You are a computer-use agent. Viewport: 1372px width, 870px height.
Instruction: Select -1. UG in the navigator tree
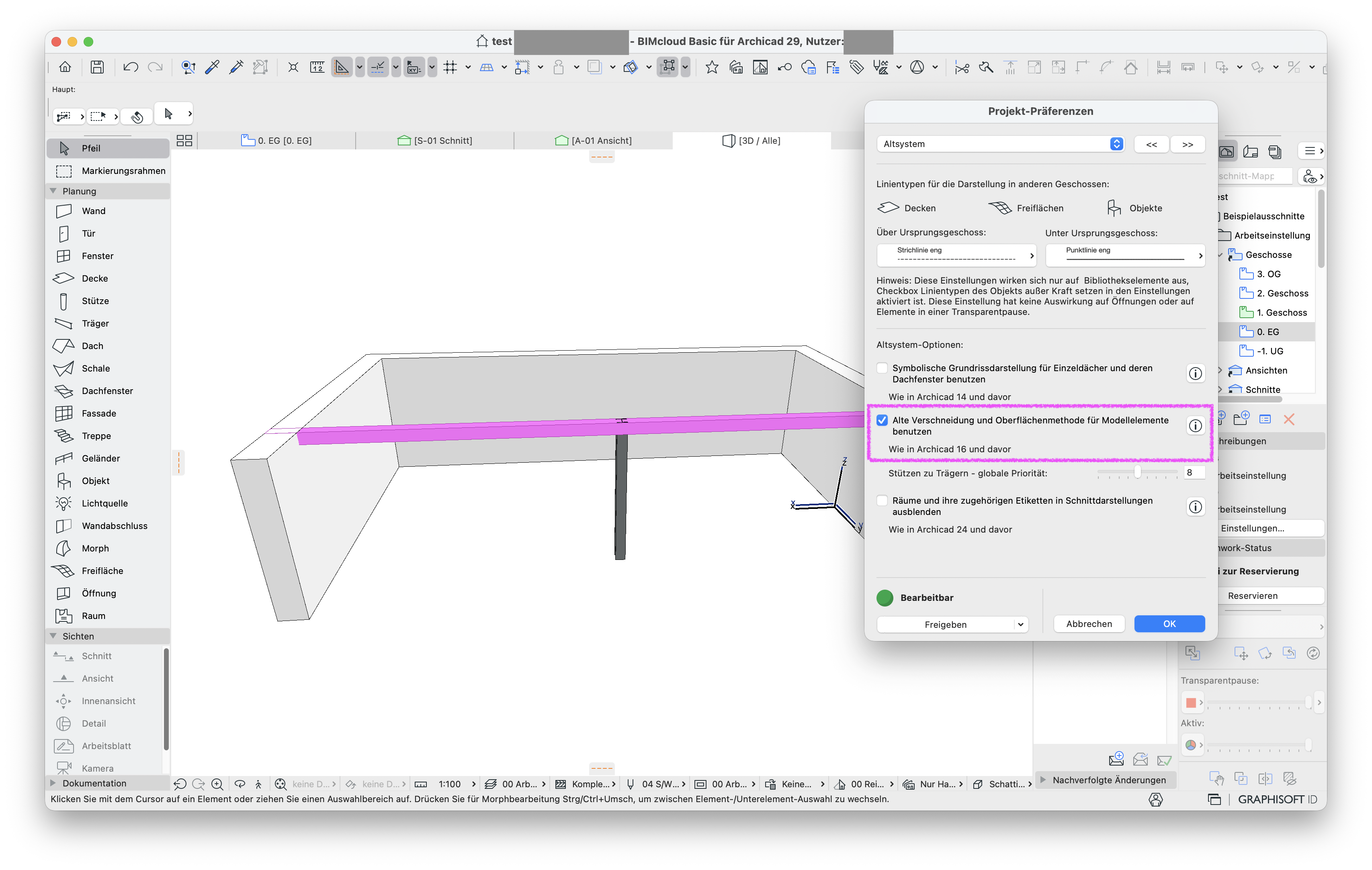point(1270,351)
